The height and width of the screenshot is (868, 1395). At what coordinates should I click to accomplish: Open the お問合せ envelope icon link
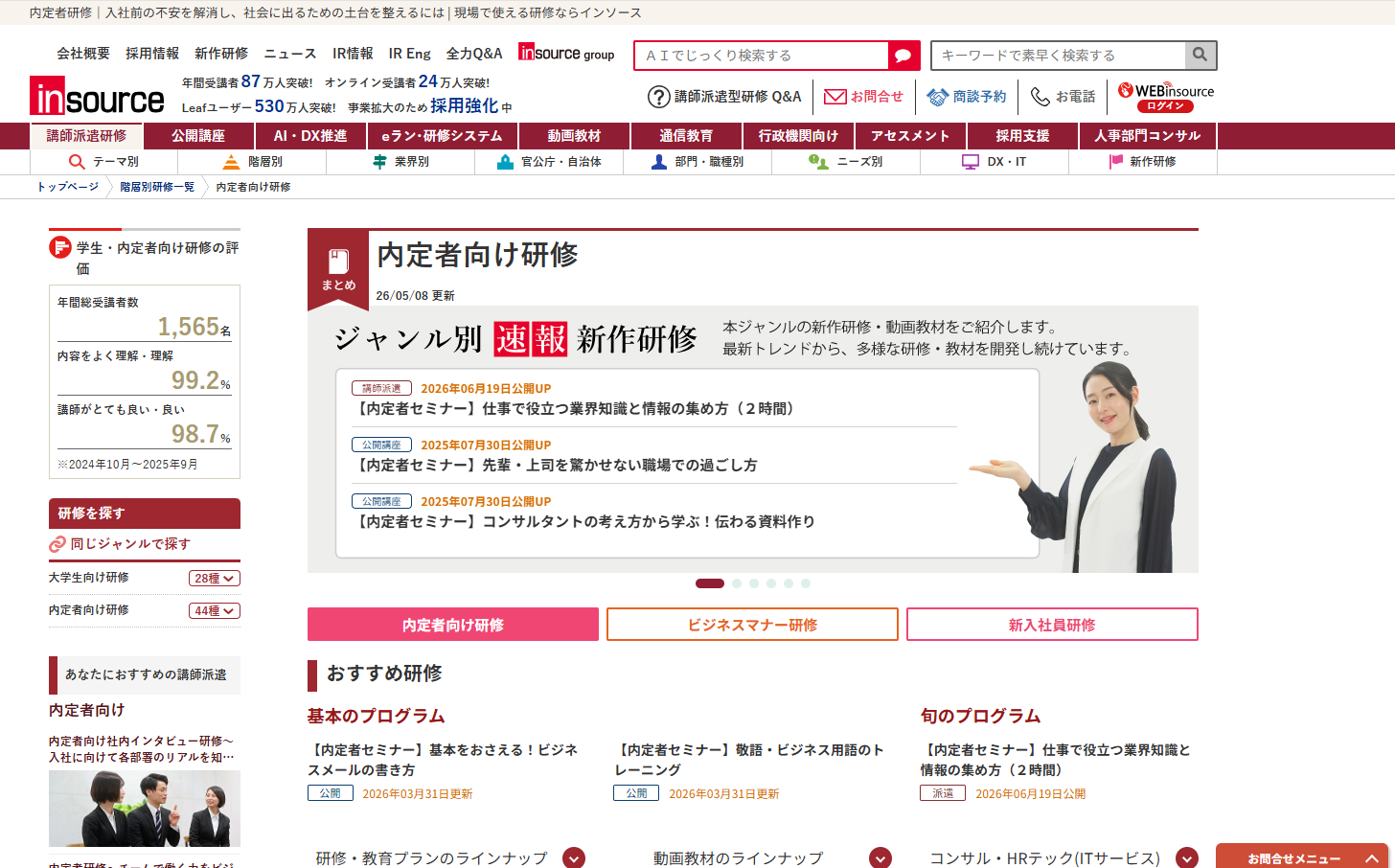coord(835,97)
